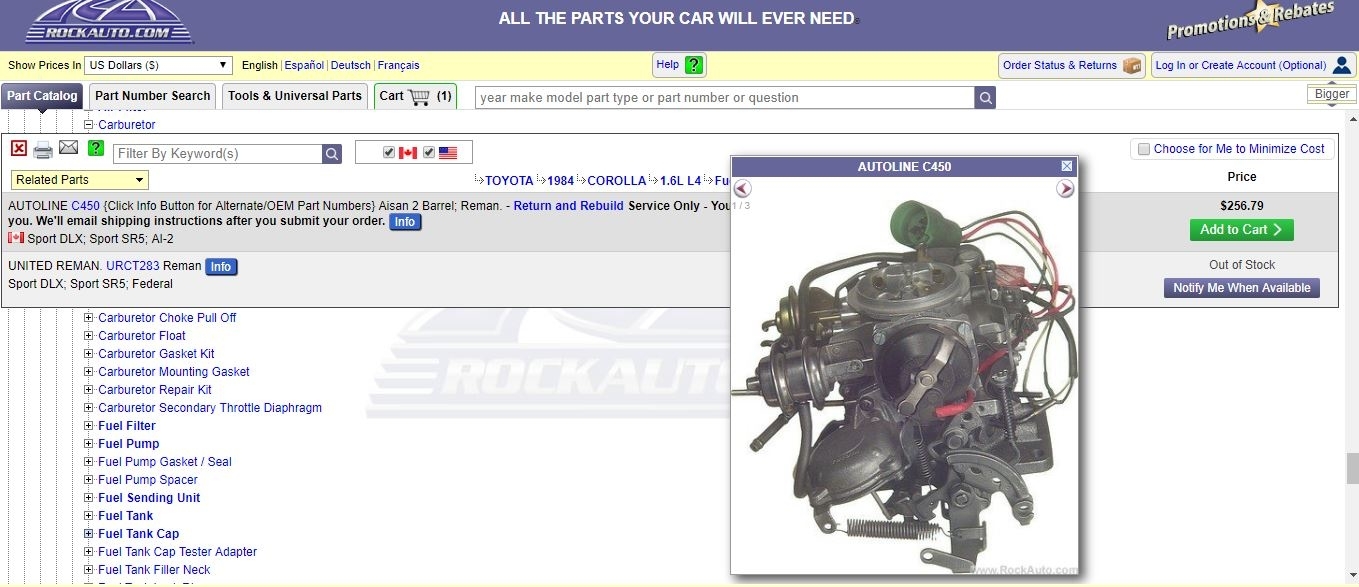Click the main search magnifier button
Image resolution: width=1359 pixels, height=587 pixels.
986,97
